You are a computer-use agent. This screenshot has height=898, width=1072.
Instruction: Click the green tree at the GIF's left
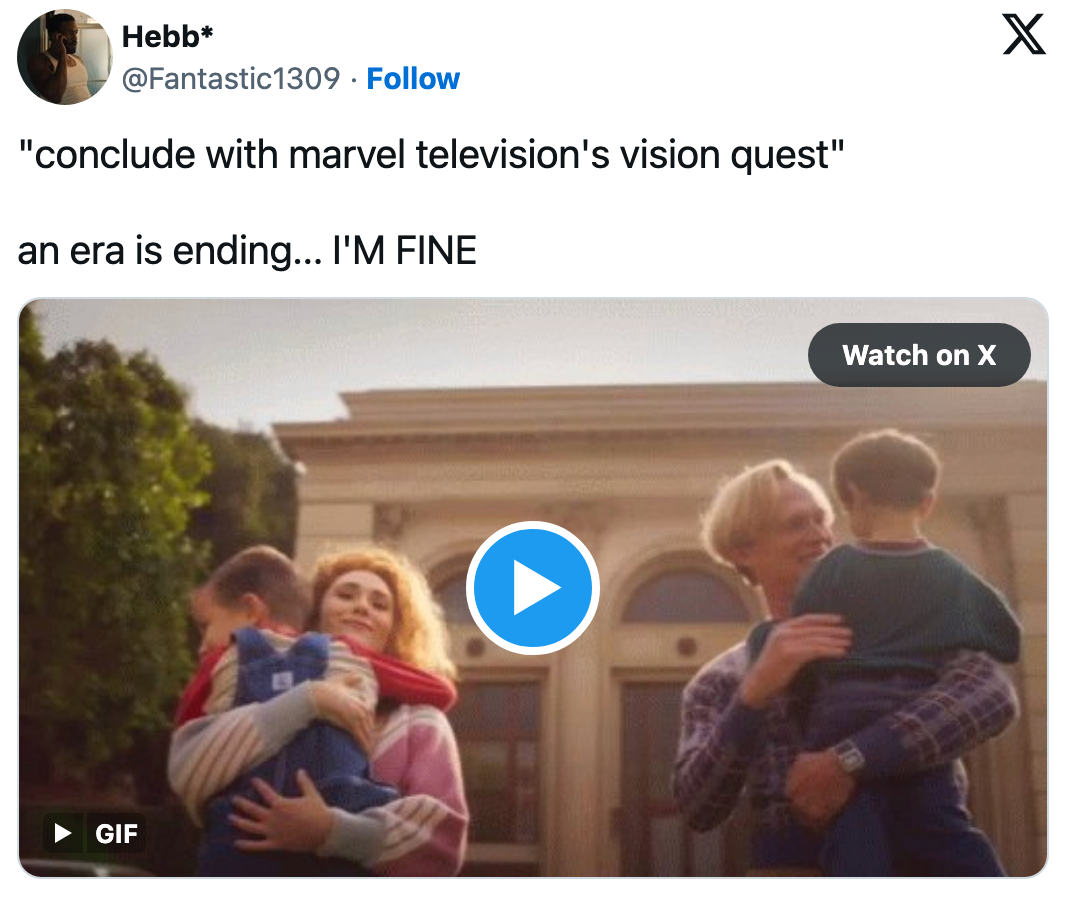point(100,480)
